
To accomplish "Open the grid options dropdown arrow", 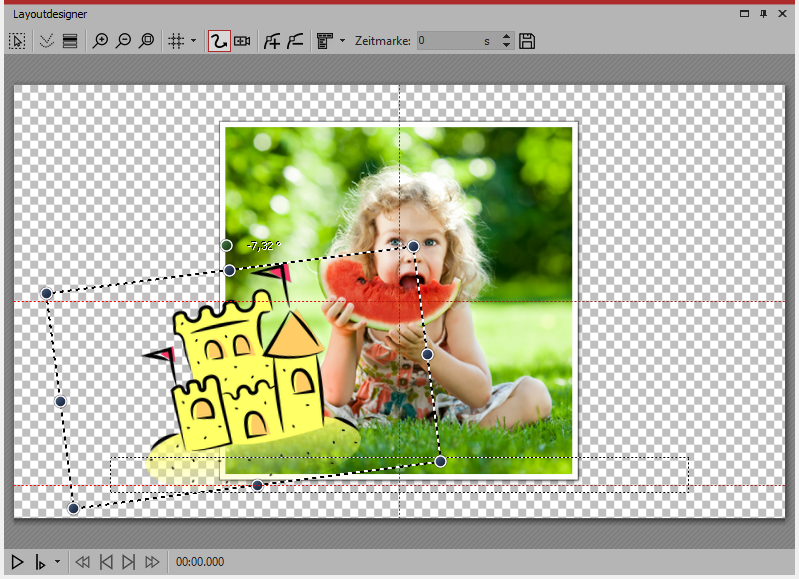I will pyautogui.click(x=193, y=40).
